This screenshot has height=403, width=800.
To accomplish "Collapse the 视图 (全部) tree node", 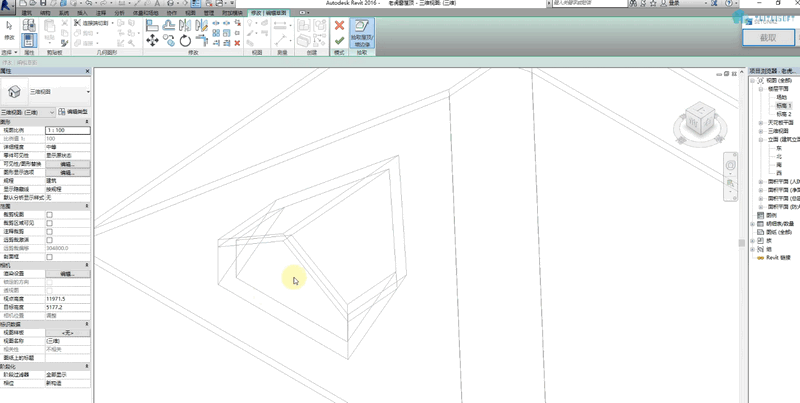I will (753, 81).
